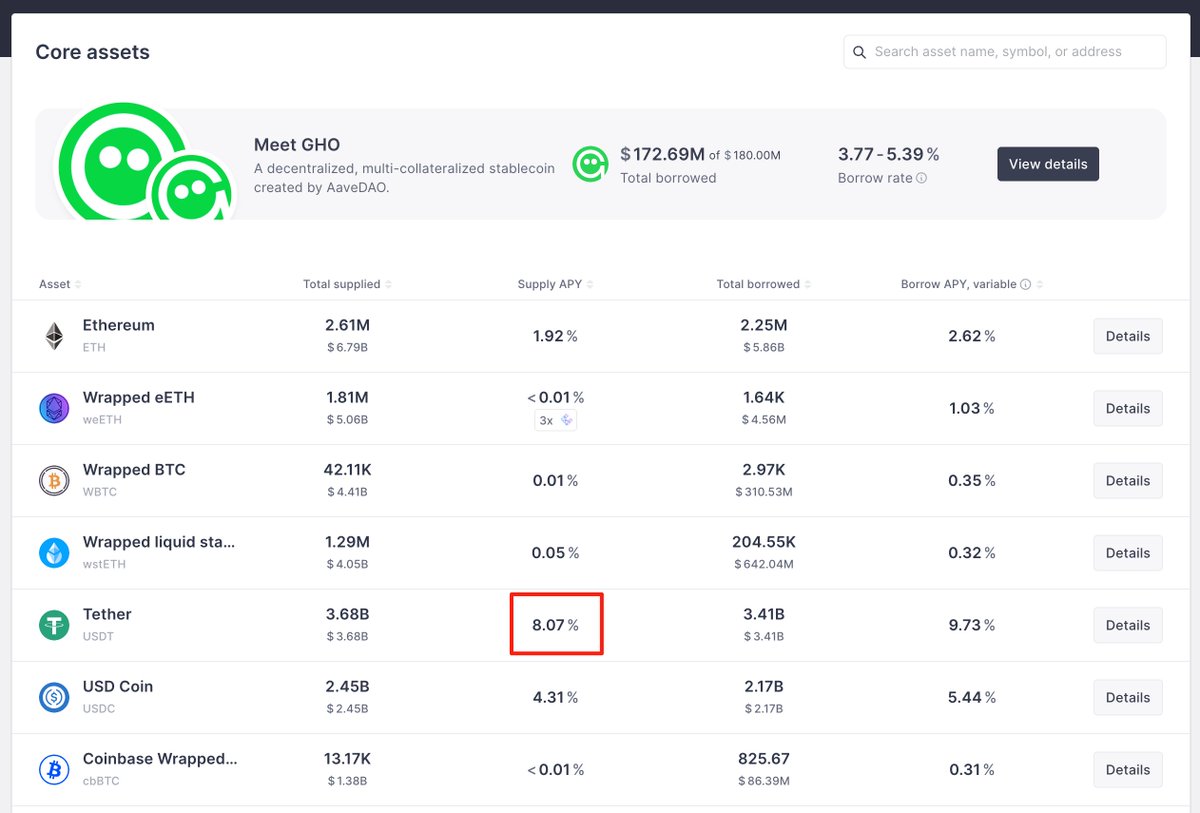The height and width of the screenshot is (813, 1200).
Task: Click the Borrow rate info icon
Action: coord(921,178)
